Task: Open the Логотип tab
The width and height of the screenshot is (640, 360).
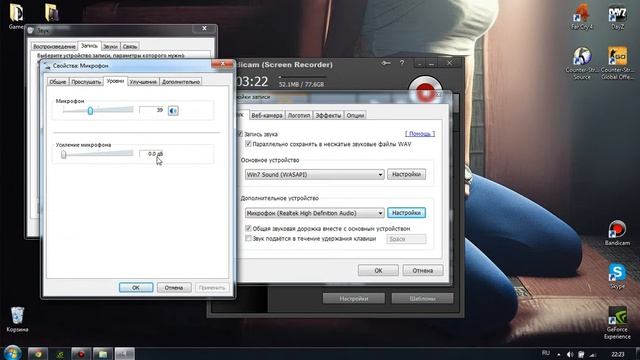Action: tap(299, 115)
